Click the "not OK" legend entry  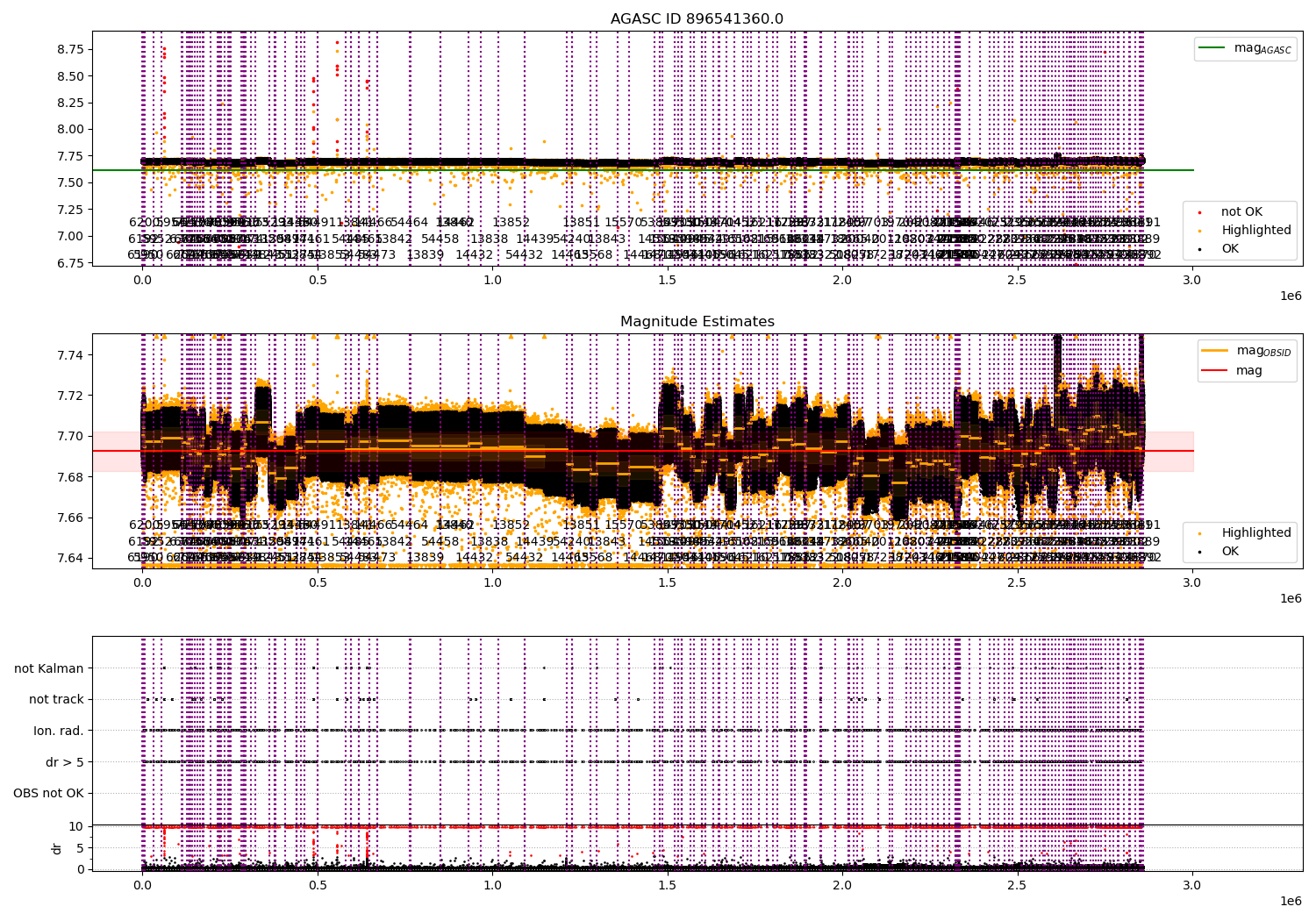tap(1241, 212)
